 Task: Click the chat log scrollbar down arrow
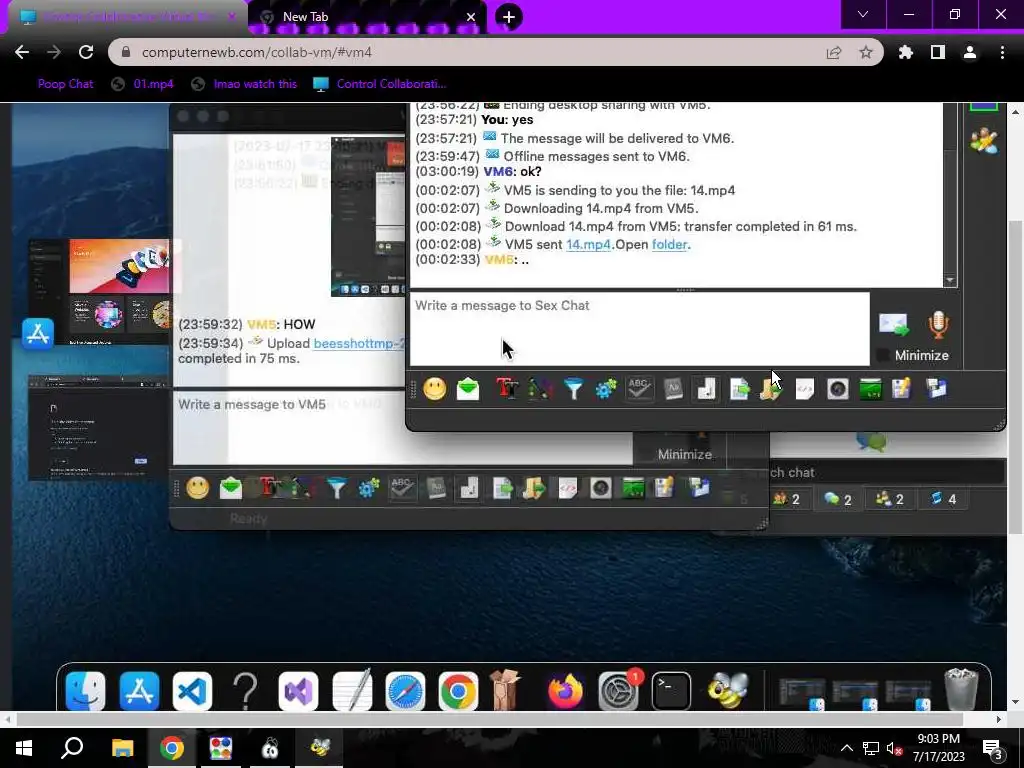950,280
